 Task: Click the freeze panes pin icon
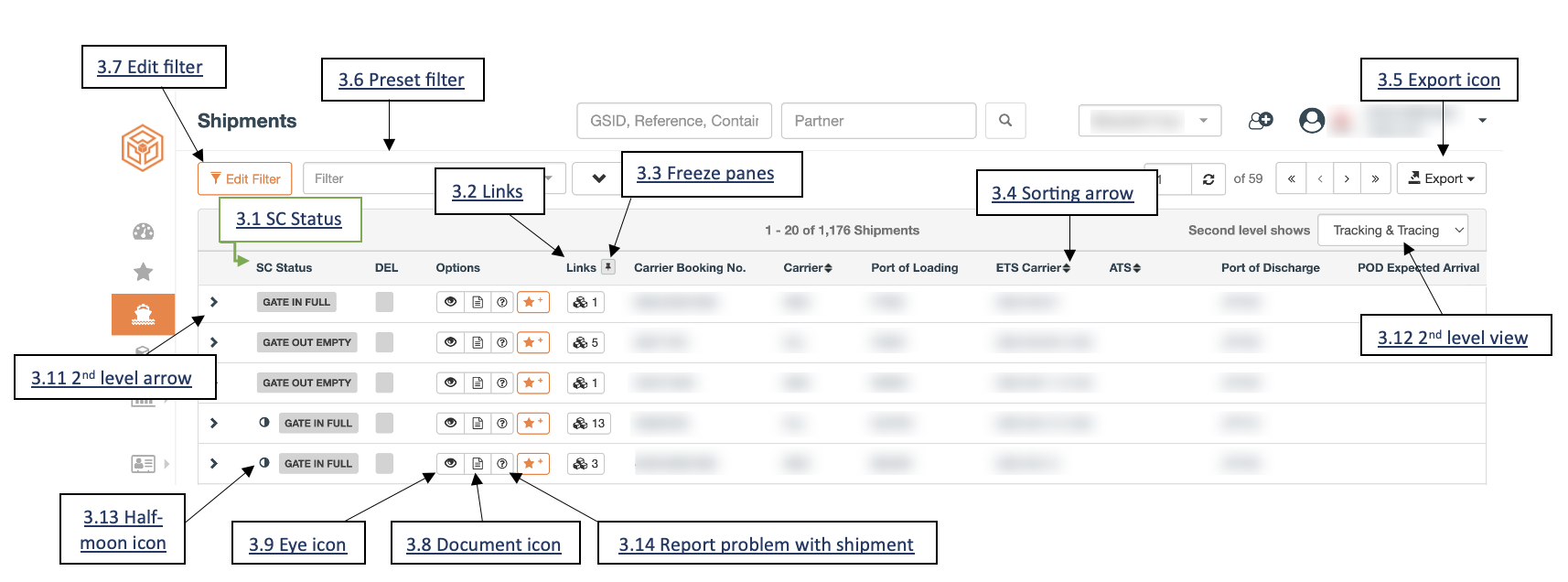[x=608, y=267]
